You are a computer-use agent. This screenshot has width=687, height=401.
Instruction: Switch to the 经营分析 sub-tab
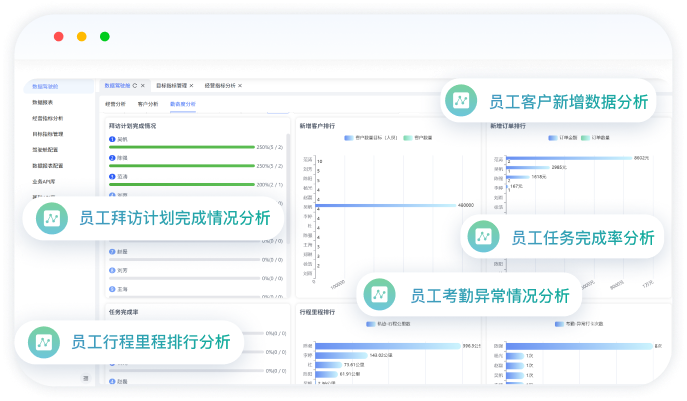point(115,103)
